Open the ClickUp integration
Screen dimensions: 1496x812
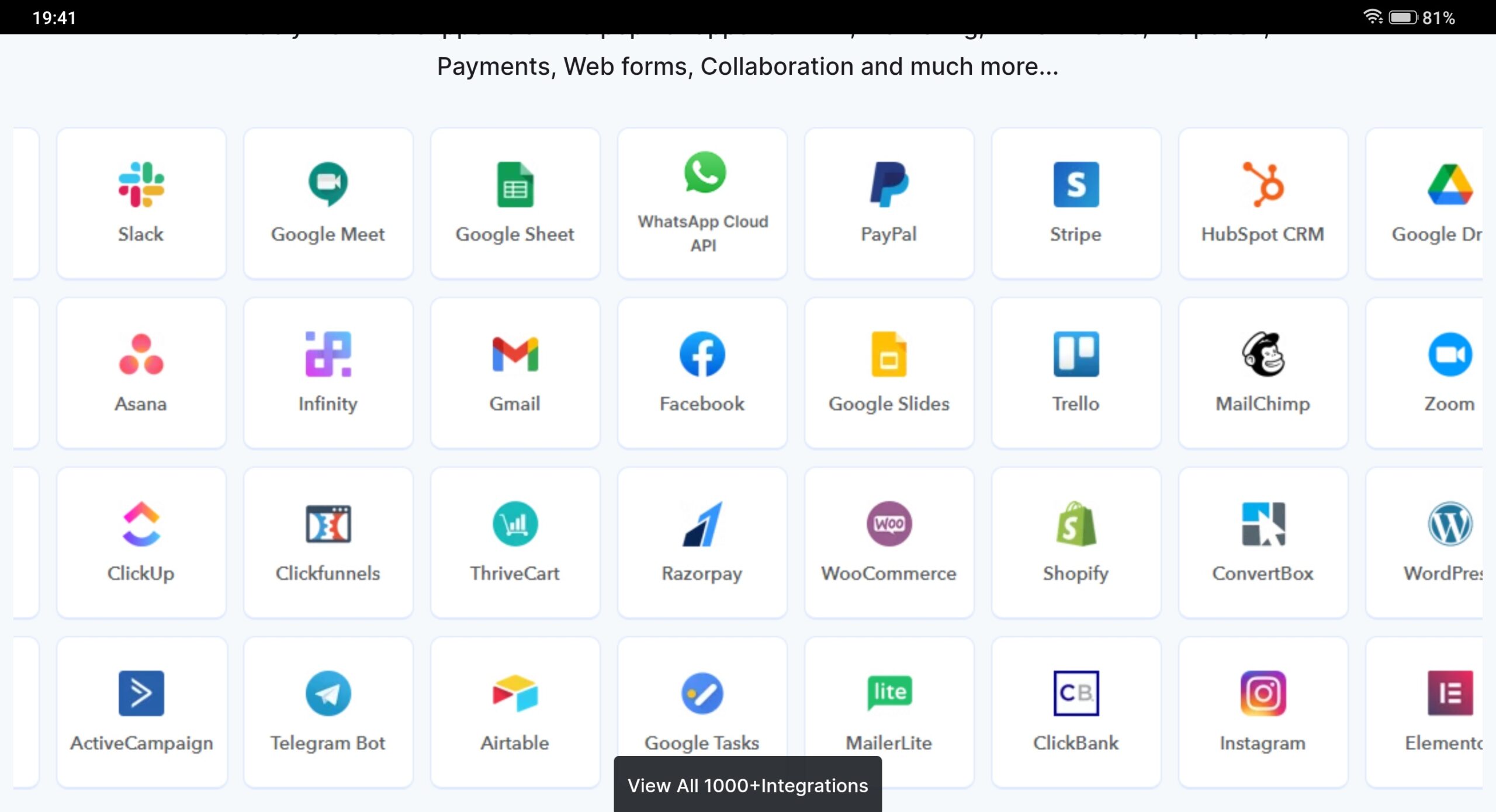(141, 542)
